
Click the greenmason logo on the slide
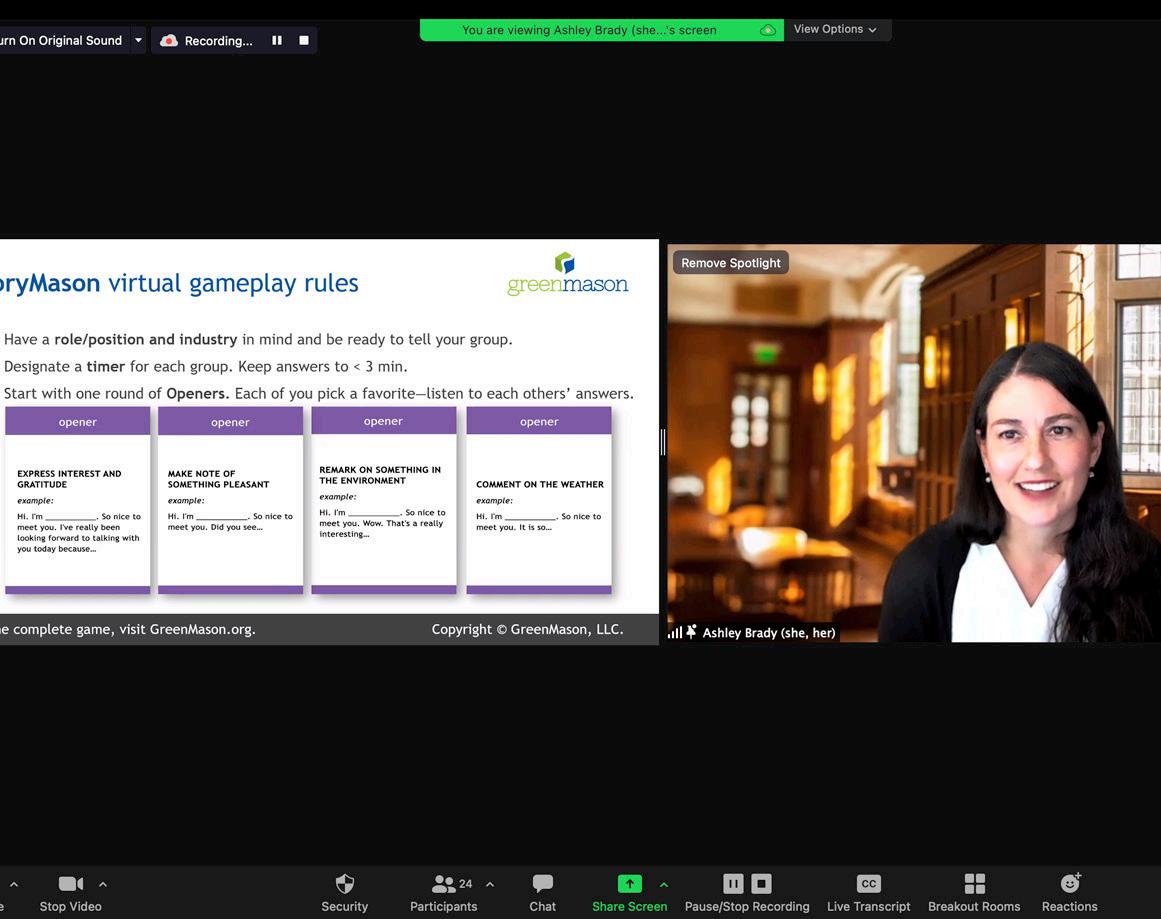tap(567, 274)
